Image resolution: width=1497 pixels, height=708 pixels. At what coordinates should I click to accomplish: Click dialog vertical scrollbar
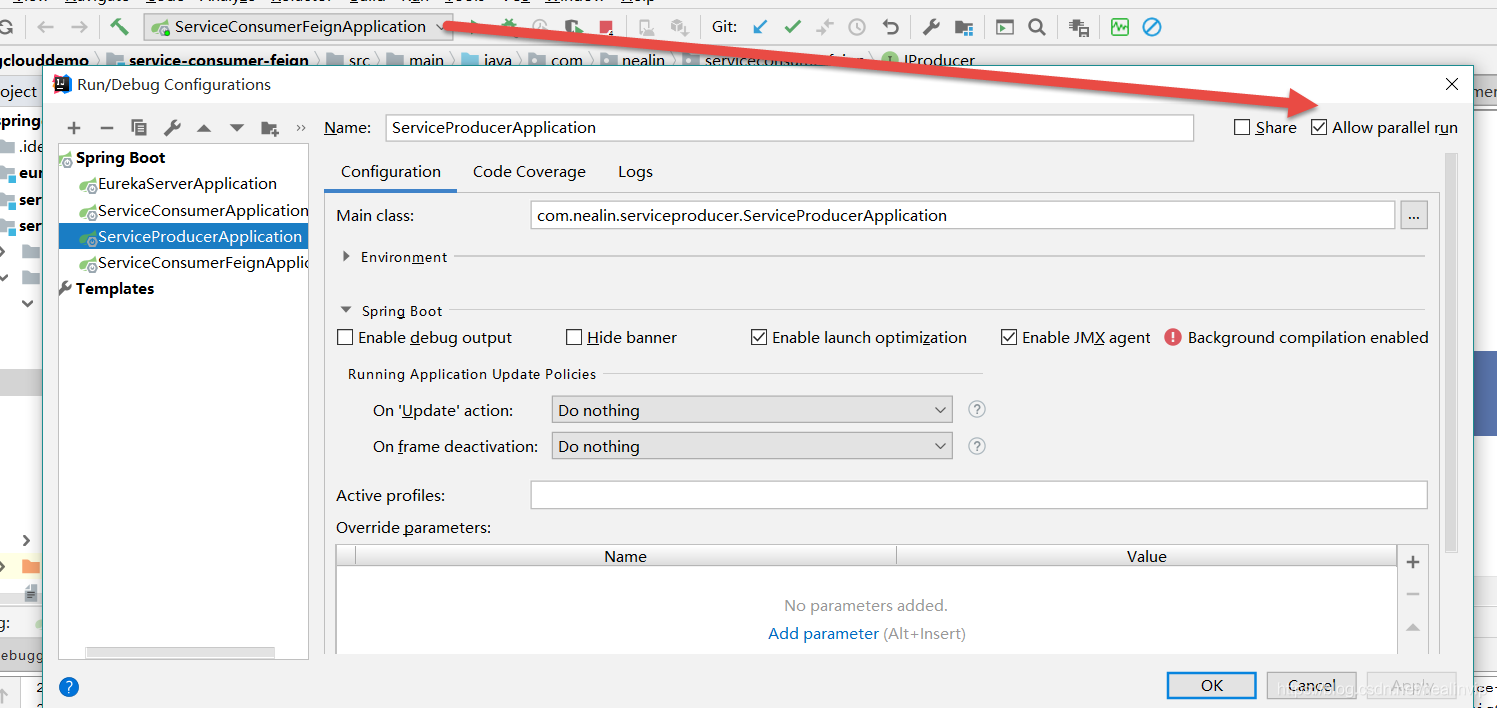(1451, 353)
